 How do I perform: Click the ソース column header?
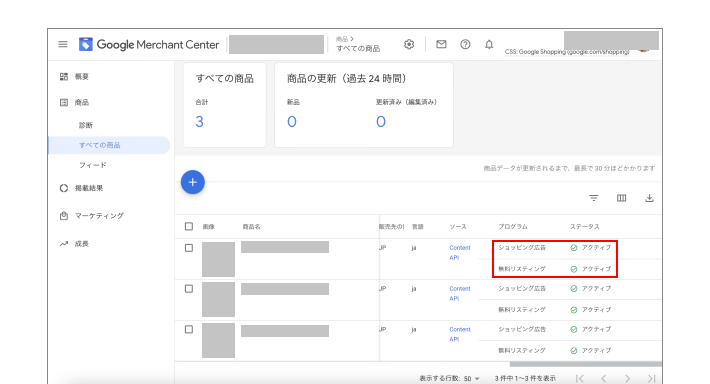[x=458, y=226]
